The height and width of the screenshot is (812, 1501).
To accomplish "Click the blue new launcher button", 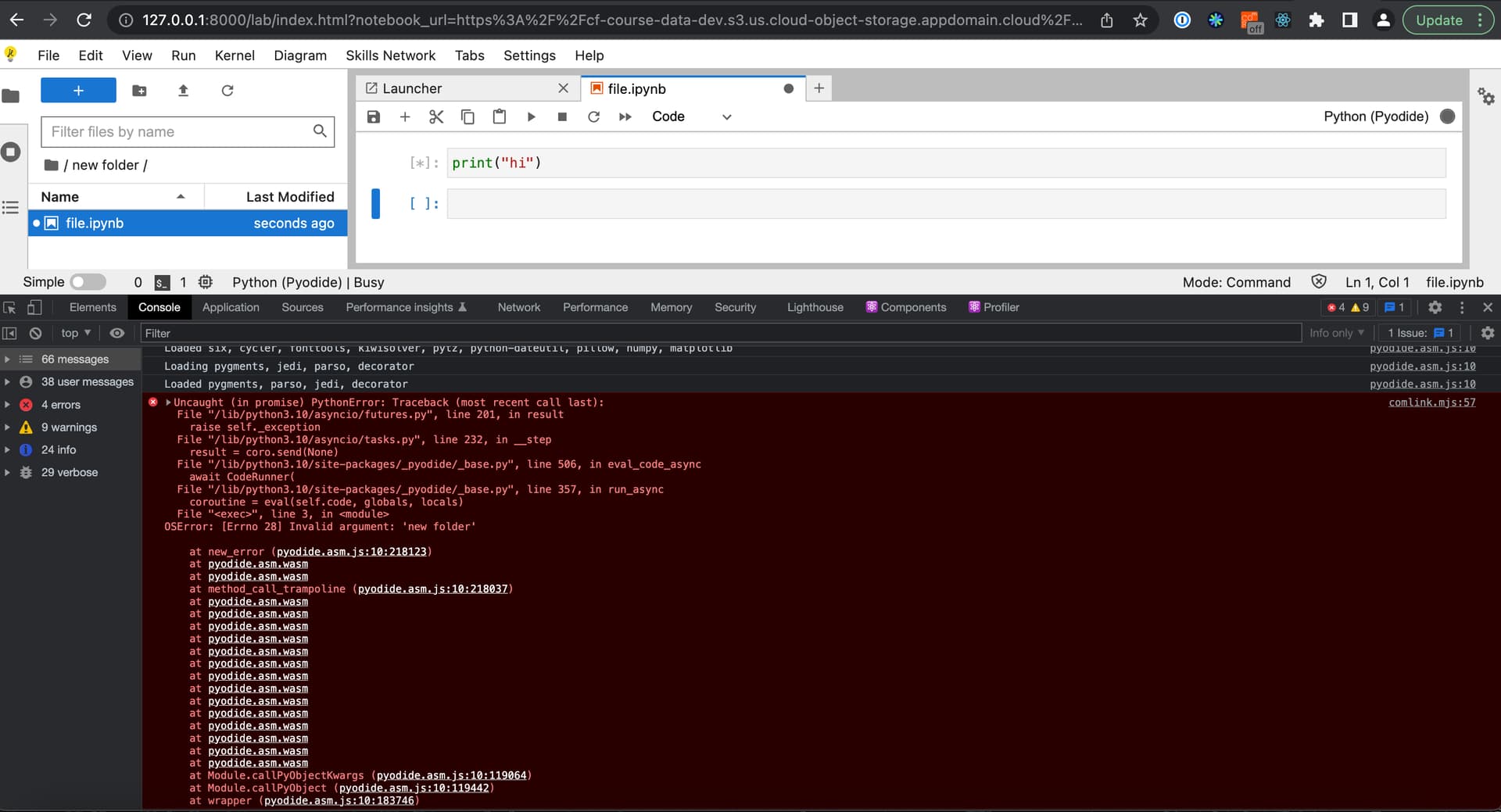I will (x=78, y=90).
